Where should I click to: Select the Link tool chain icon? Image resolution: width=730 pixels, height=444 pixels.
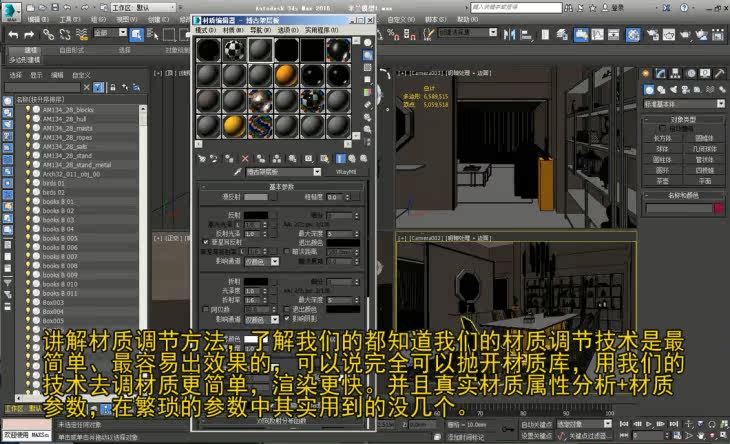[x=48, y=34]
